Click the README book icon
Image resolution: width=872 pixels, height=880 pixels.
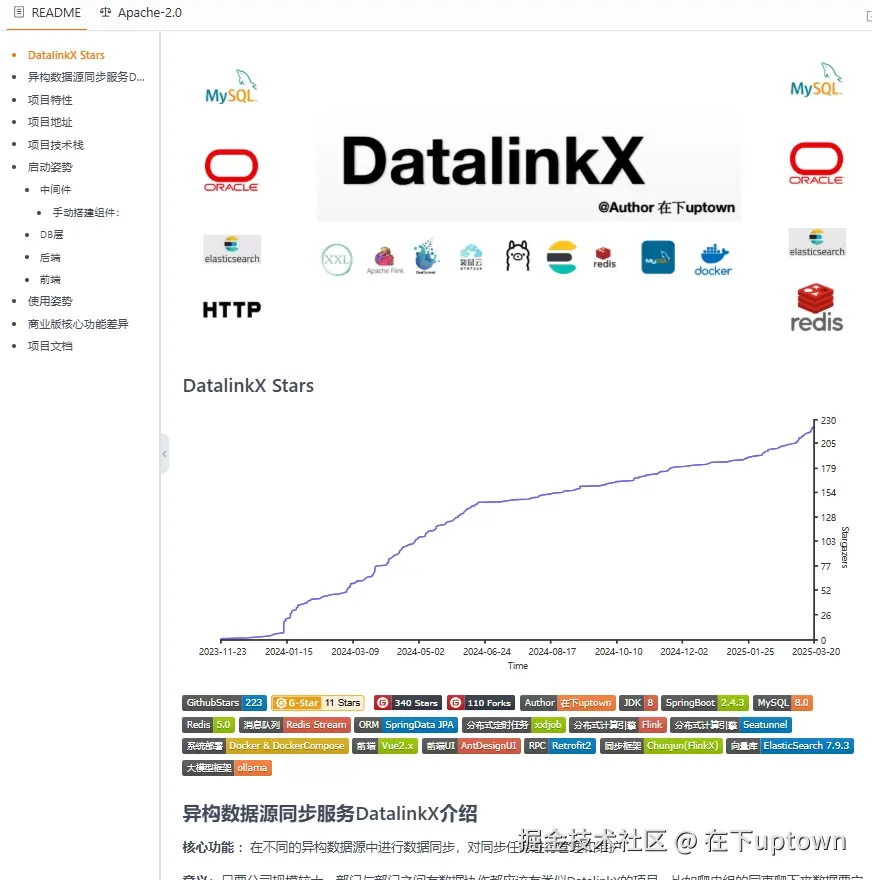pos(18,13)
